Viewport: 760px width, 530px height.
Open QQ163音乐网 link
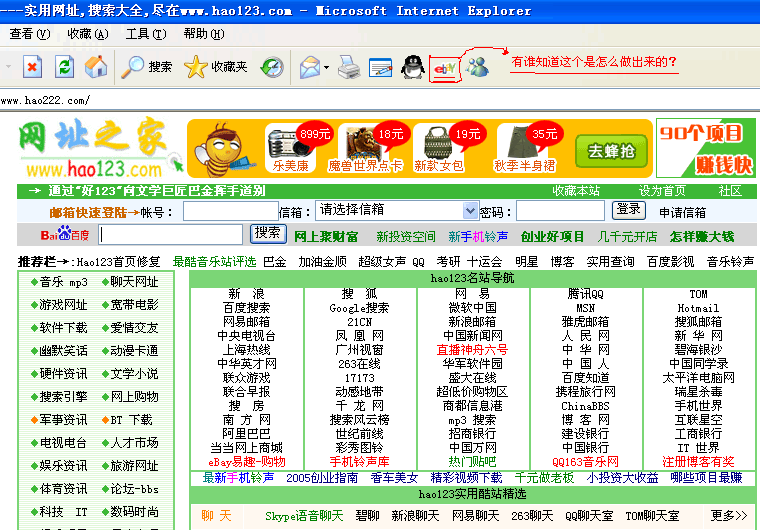[x=586, y=462]
